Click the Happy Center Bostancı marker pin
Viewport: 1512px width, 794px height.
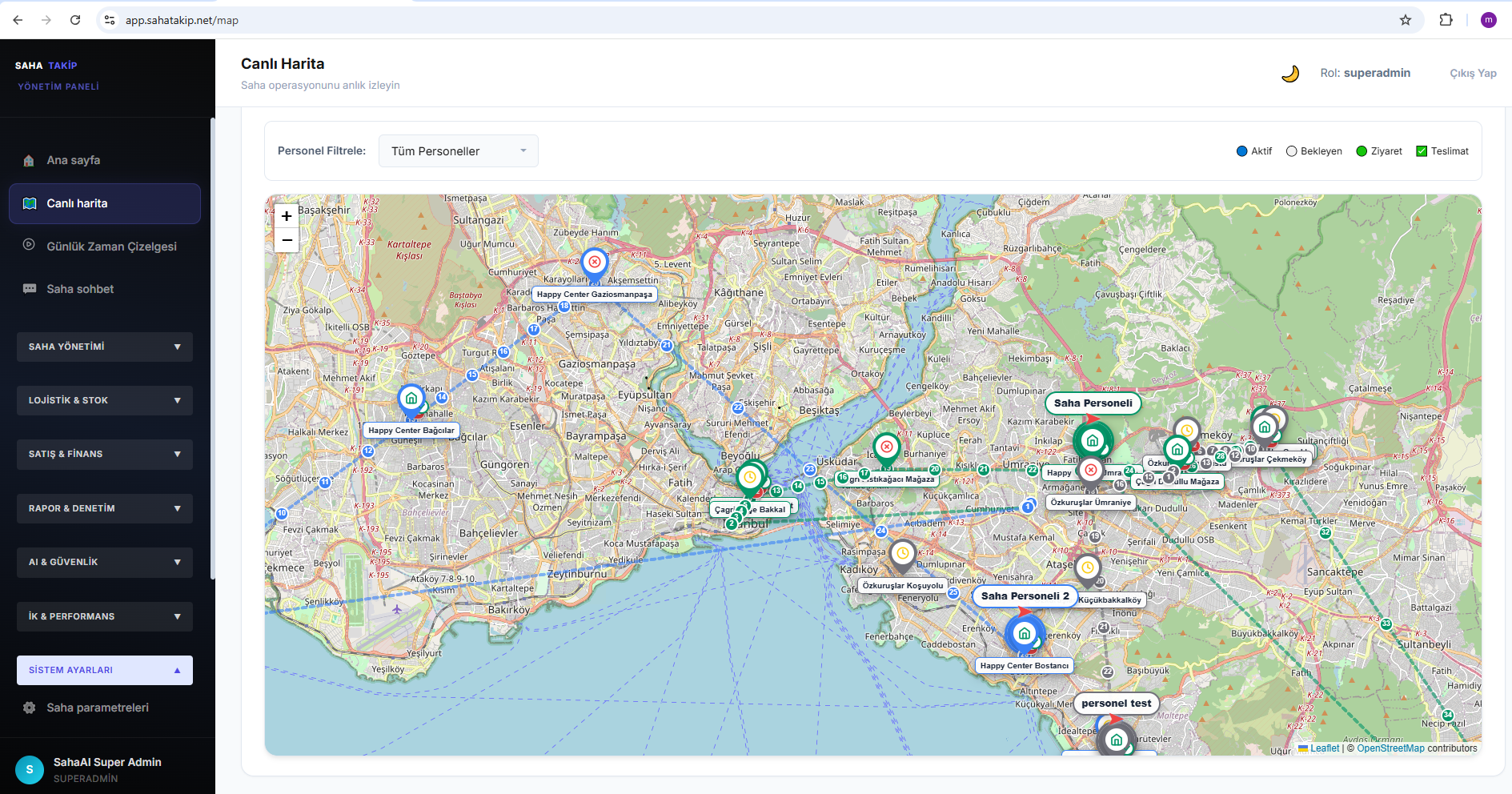tap(1024, 635)
